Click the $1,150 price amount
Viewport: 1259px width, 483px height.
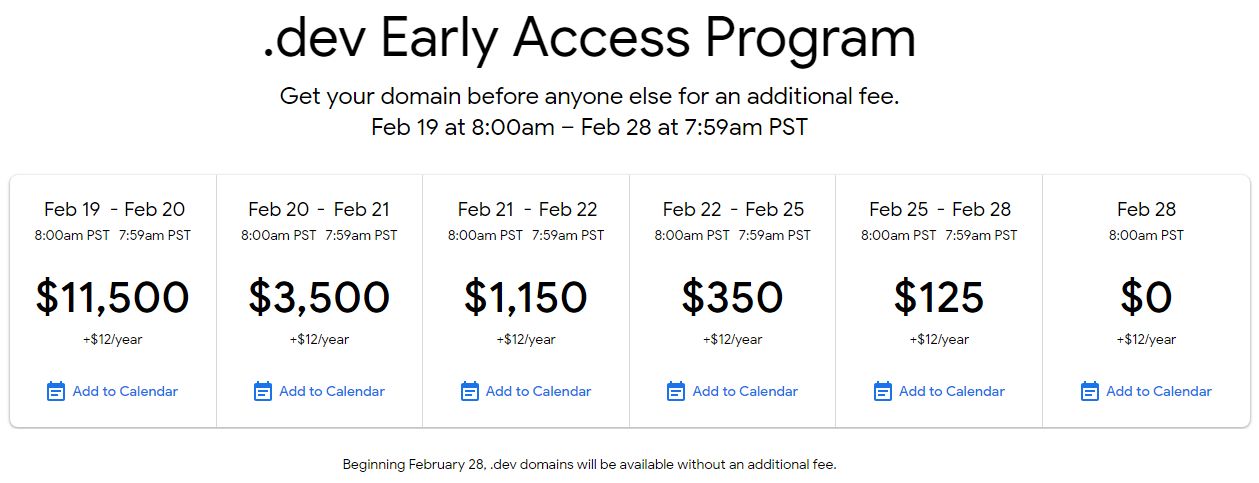tap(526, 297)
